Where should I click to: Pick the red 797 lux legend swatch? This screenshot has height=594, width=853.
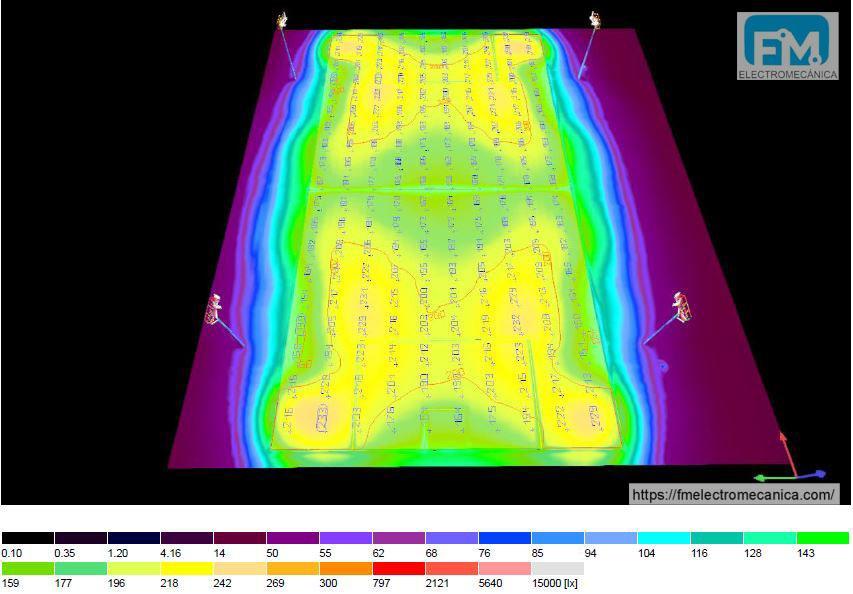click(x=399, y=568)
